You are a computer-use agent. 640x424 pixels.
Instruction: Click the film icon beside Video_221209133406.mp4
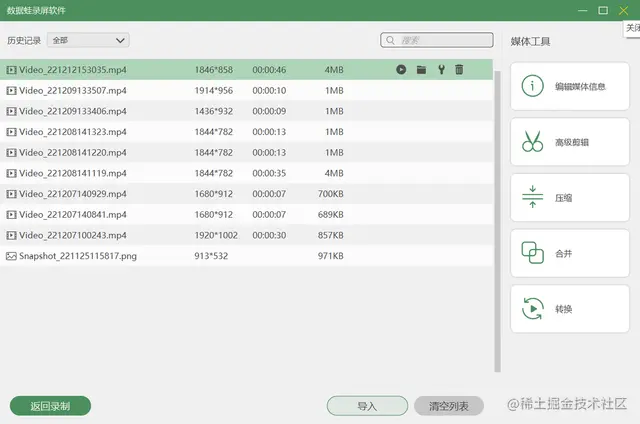coord(11,111)
